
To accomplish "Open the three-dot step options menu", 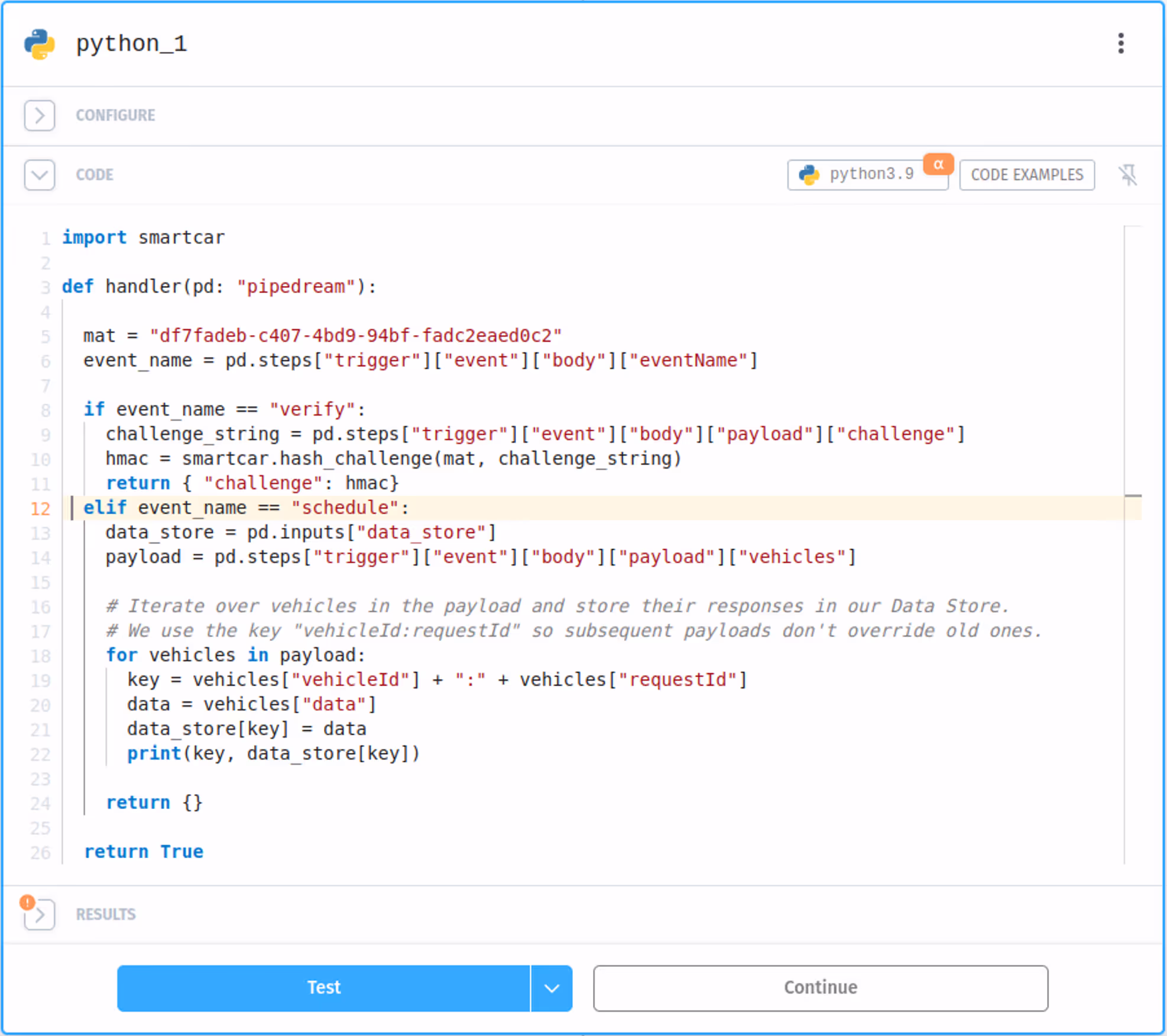I will pos(1120,43).
